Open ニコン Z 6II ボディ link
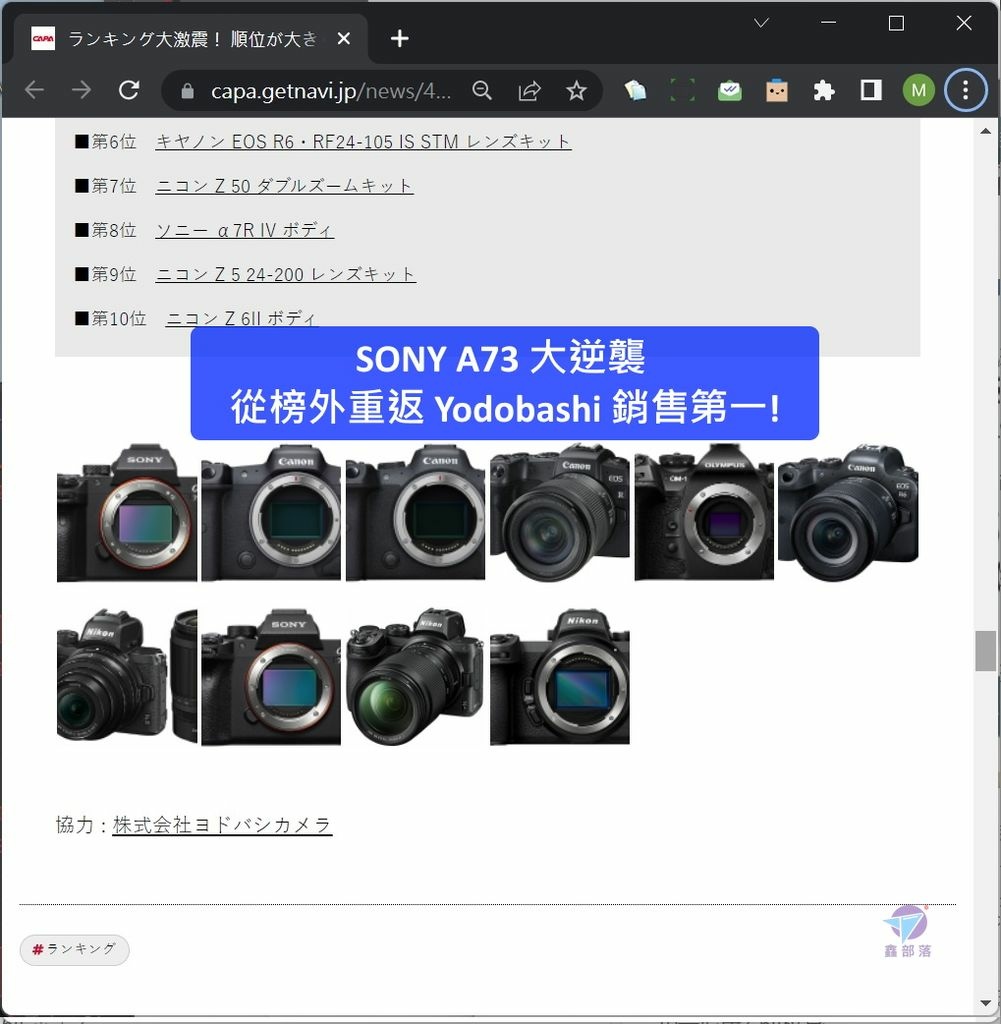The image size is (1001, 1024). pos(242,318)
